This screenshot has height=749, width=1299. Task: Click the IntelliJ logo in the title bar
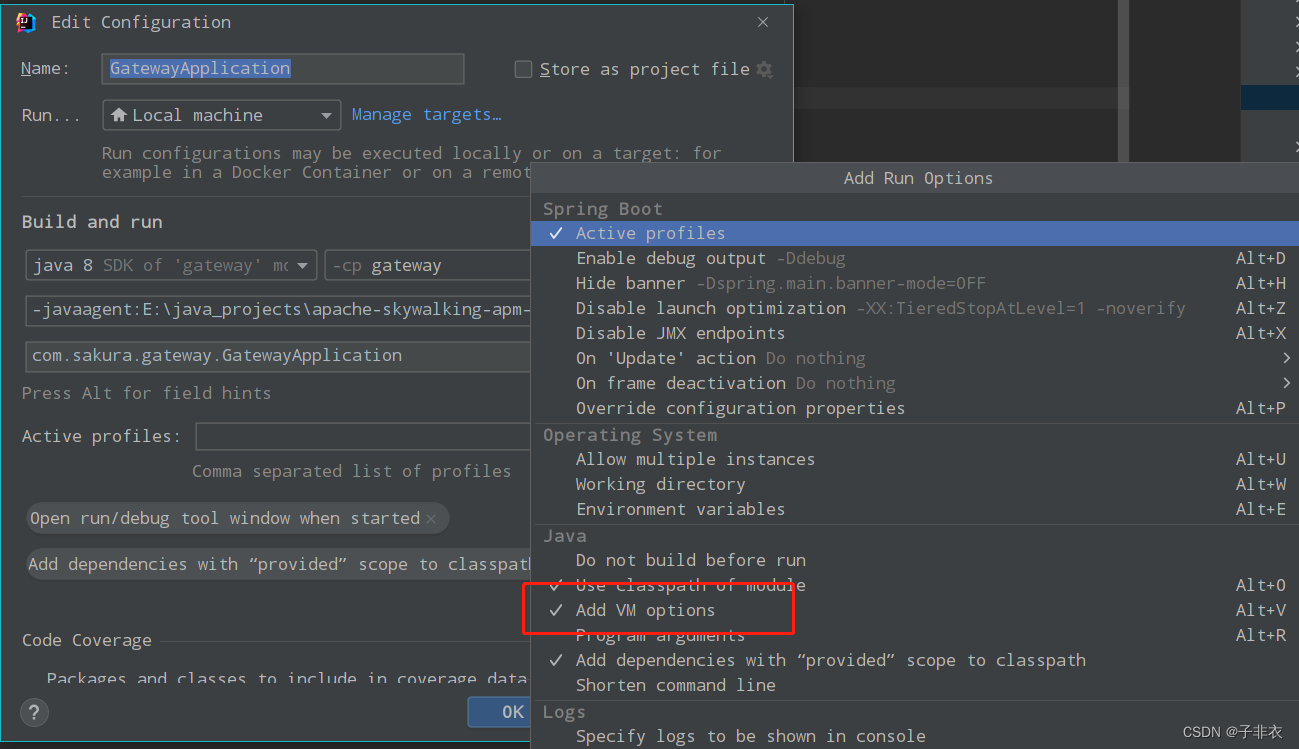coord(27,22)
